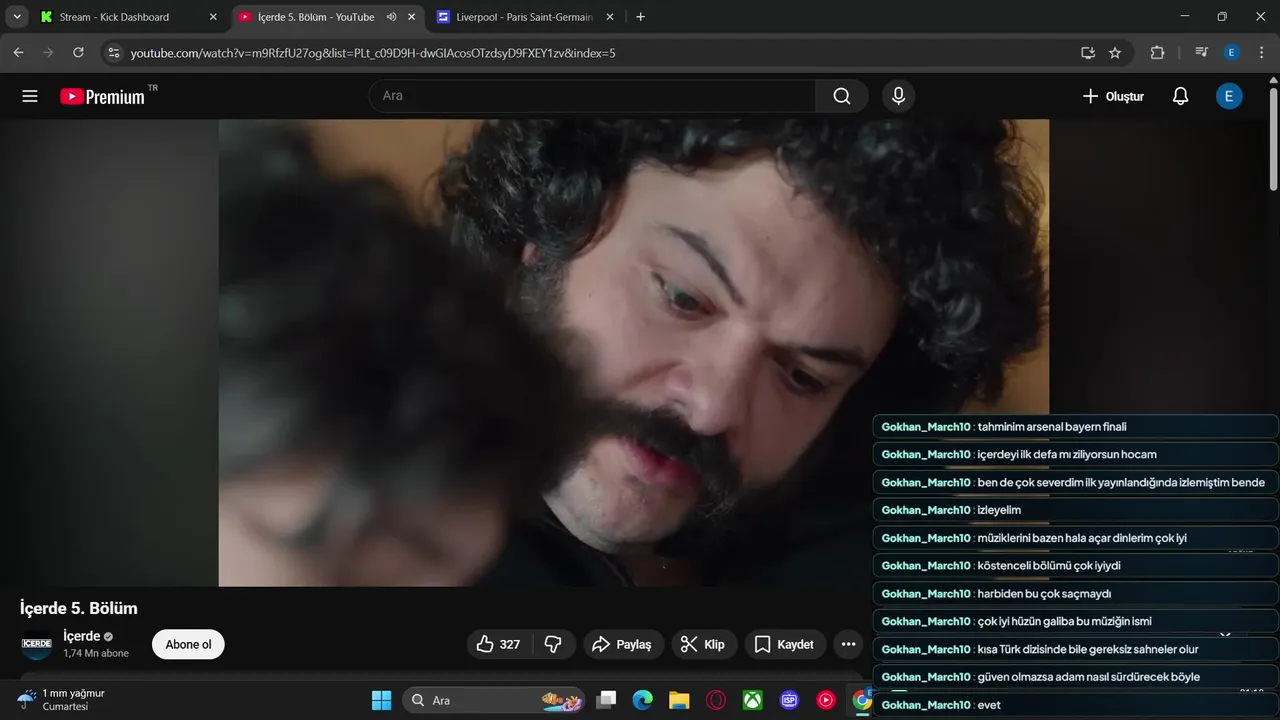This screenshot has width=1280, height=720.
Task: Save the video with Kaydet
Action: [x=785, y=644]
